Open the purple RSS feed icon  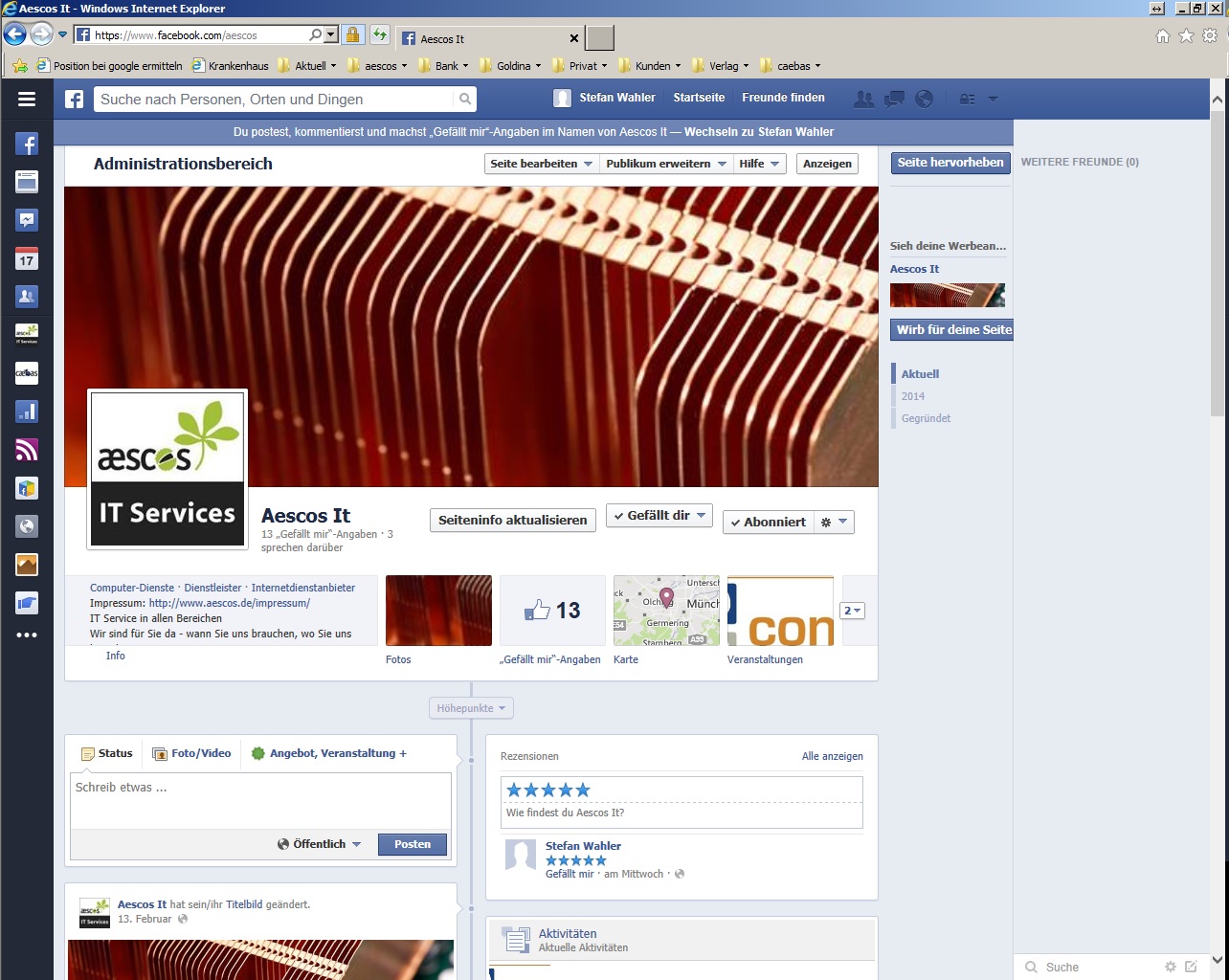(x=27, y=450)
